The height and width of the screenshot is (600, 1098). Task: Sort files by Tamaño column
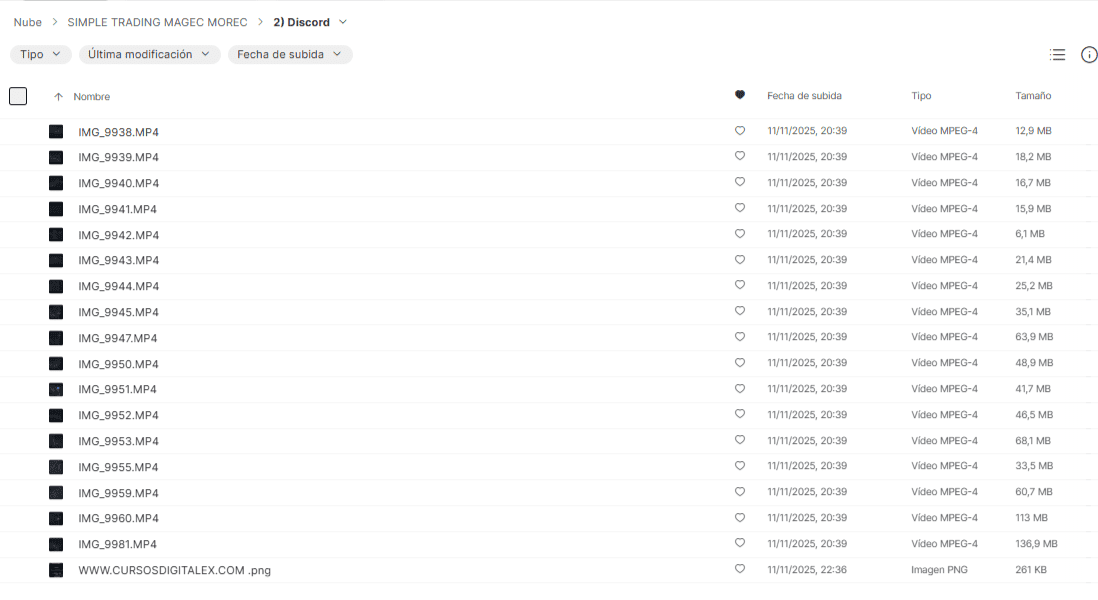tap(1033, 96)
